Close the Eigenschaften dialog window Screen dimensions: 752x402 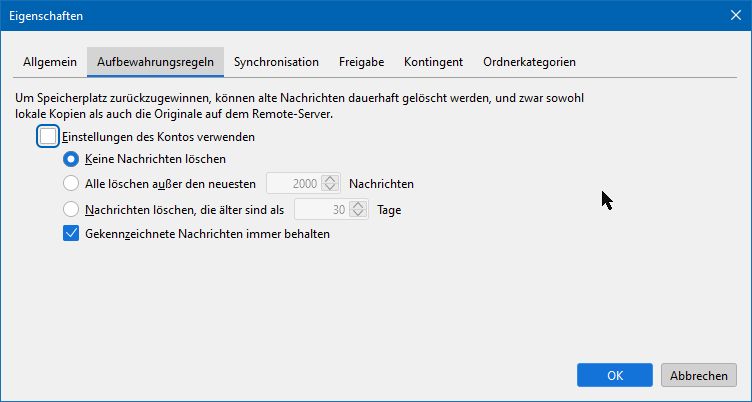click(x=733, y=15)
